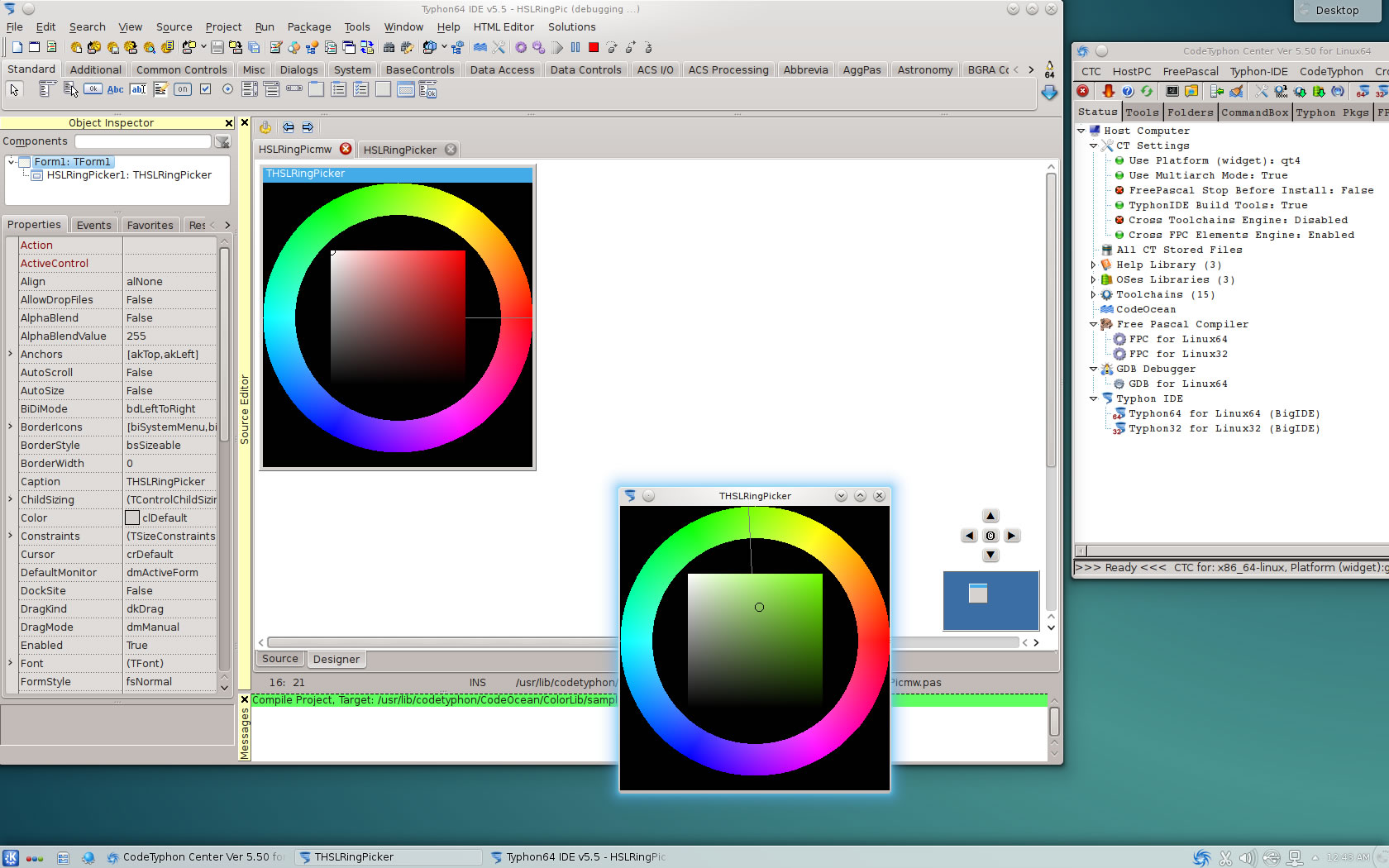The height and width of the screenshot is (868, 1389).
Task: Pick the TRadioButton palette component
Action: coord(227,89)
